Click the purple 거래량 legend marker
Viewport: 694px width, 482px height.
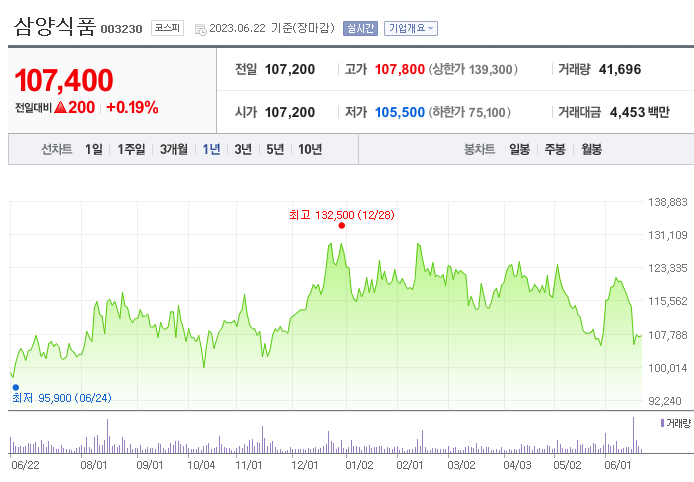662,424
